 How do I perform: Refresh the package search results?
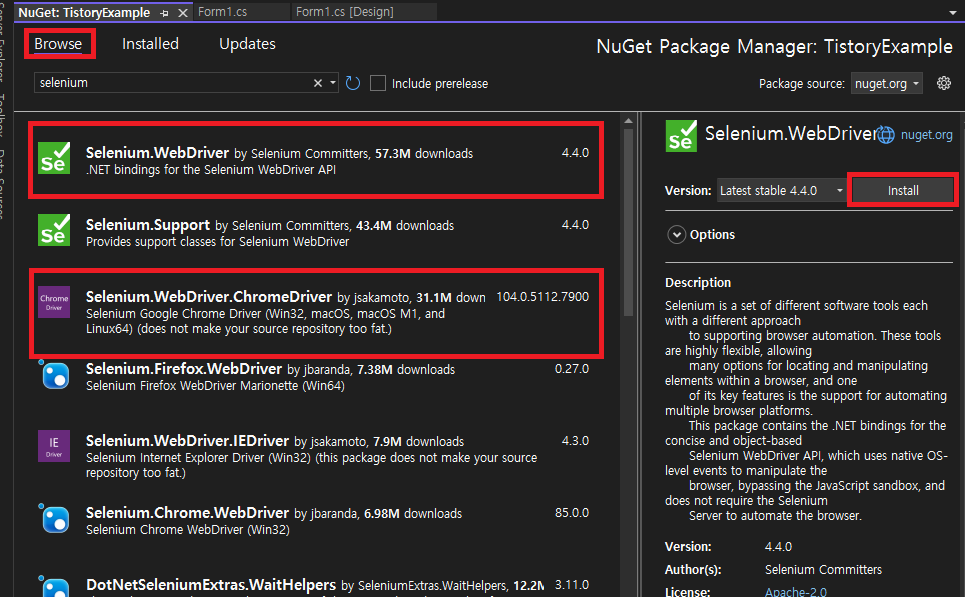(353, 83)
